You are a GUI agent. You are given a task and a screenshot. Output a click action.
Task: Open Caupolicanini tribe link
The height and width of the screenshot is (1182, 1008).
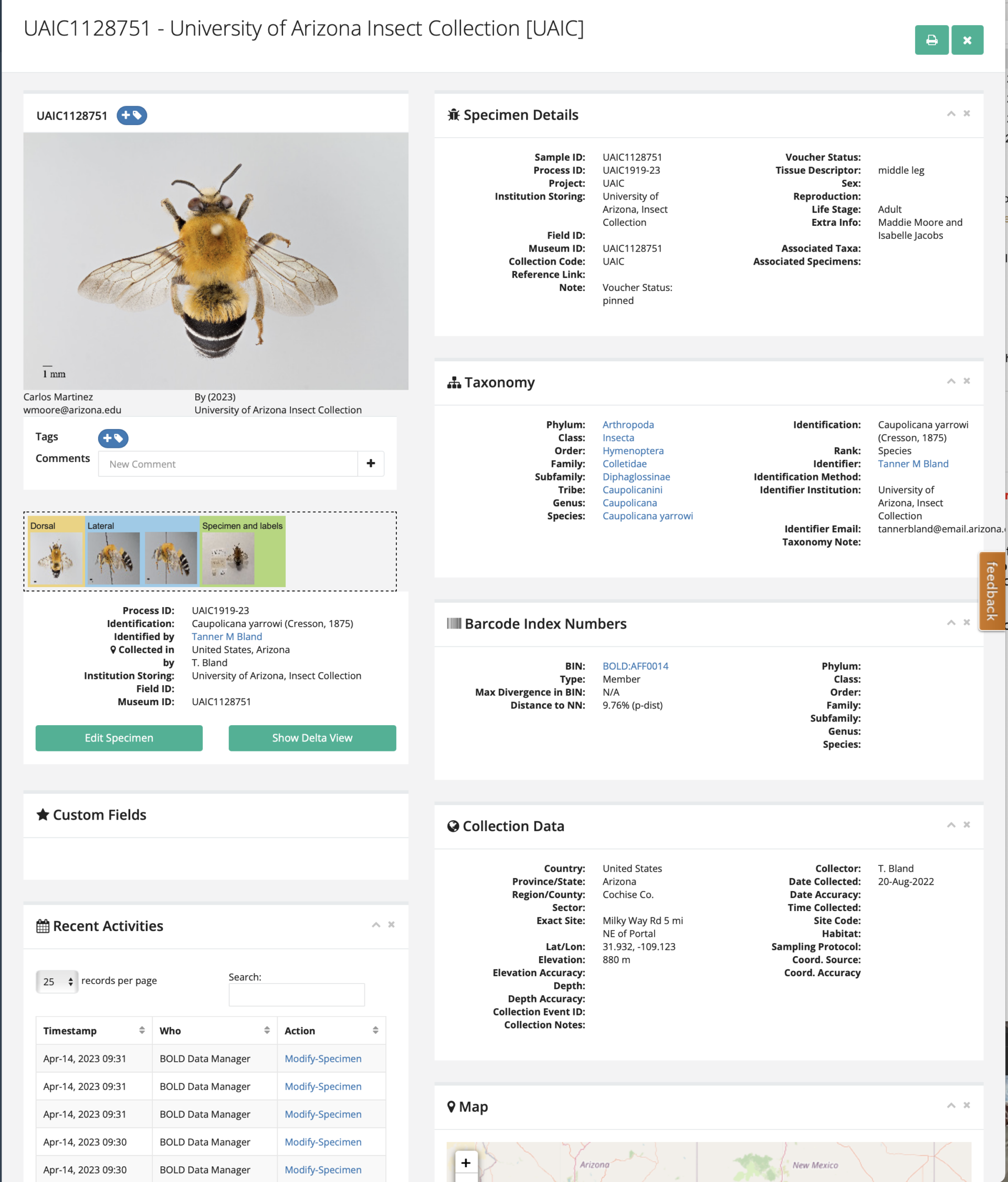tap(632, 490)
